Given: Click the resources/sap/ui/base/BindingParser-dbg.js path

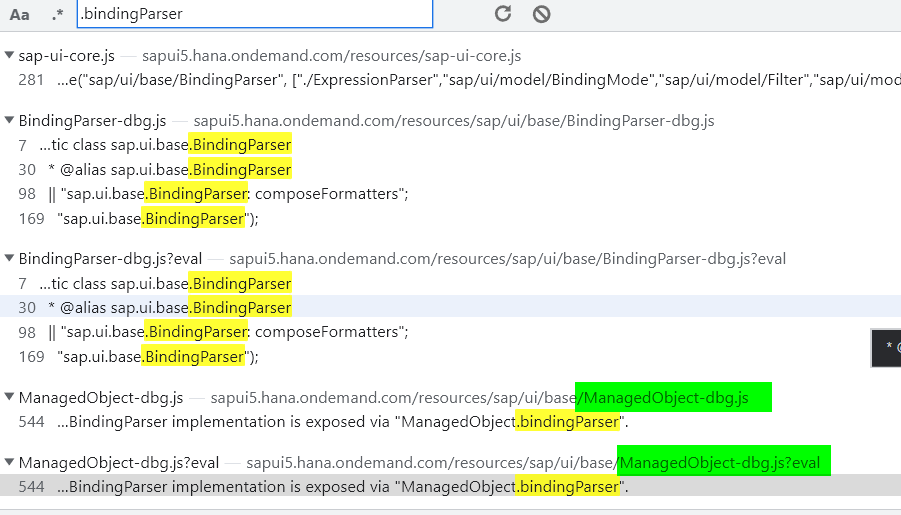Looking at the screenshot, I should [454, 121].
